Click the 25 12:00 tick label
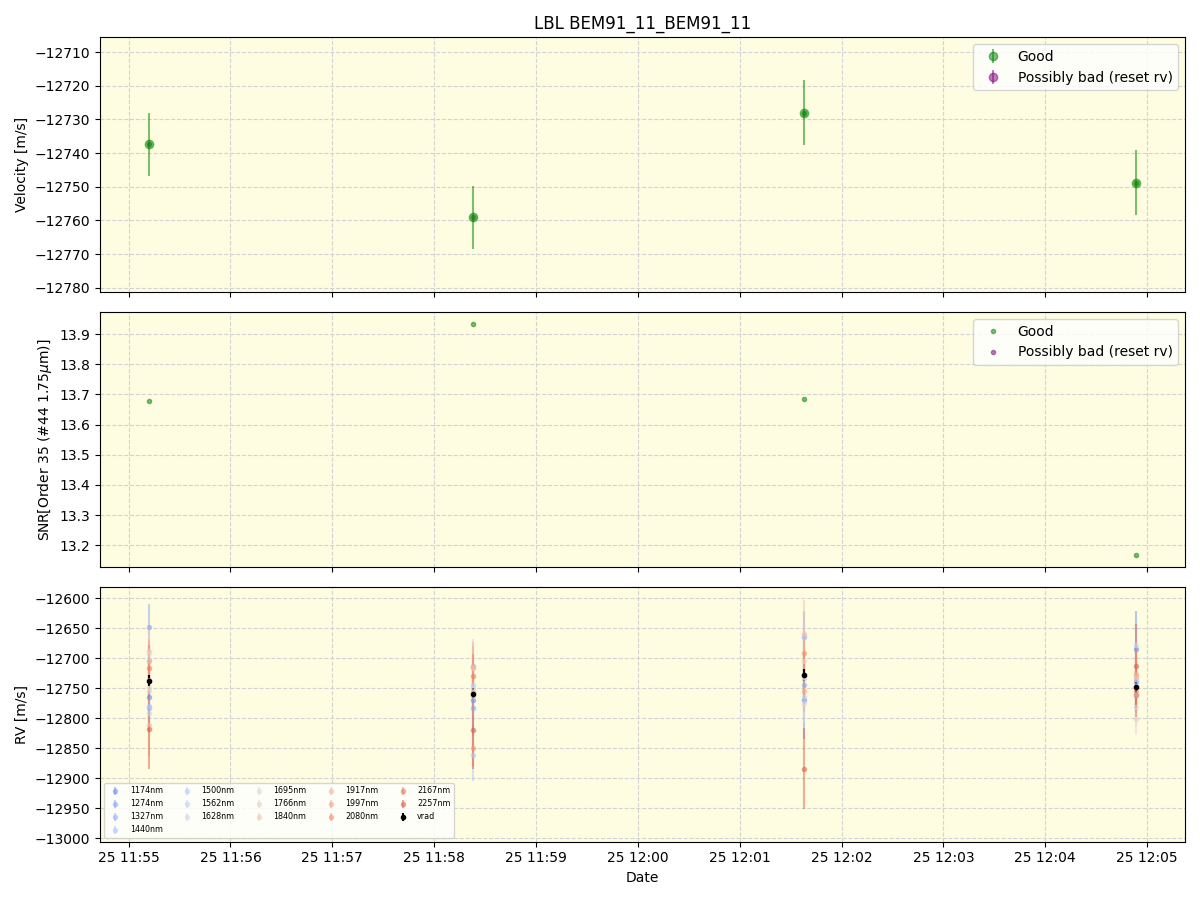Screen dimensions: 1200x900 638,857
